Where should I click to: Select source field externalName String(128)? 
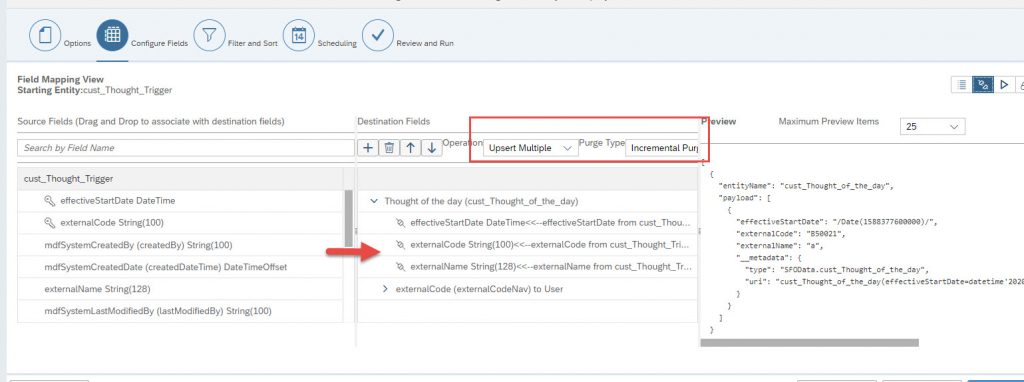point(180,289)
